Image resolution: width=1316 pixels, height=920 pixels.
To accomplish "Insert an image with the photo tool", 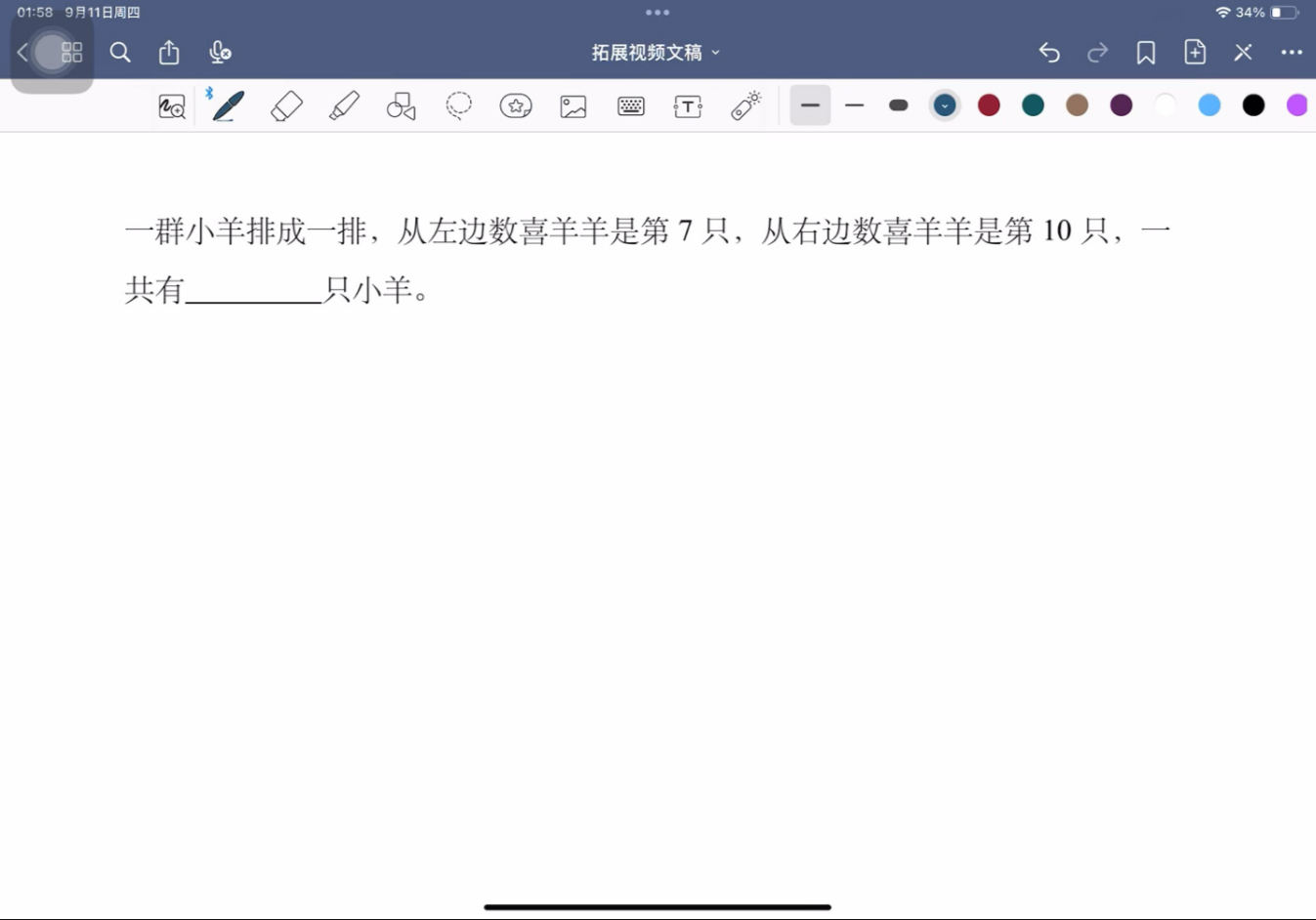I will pos(573,106).
